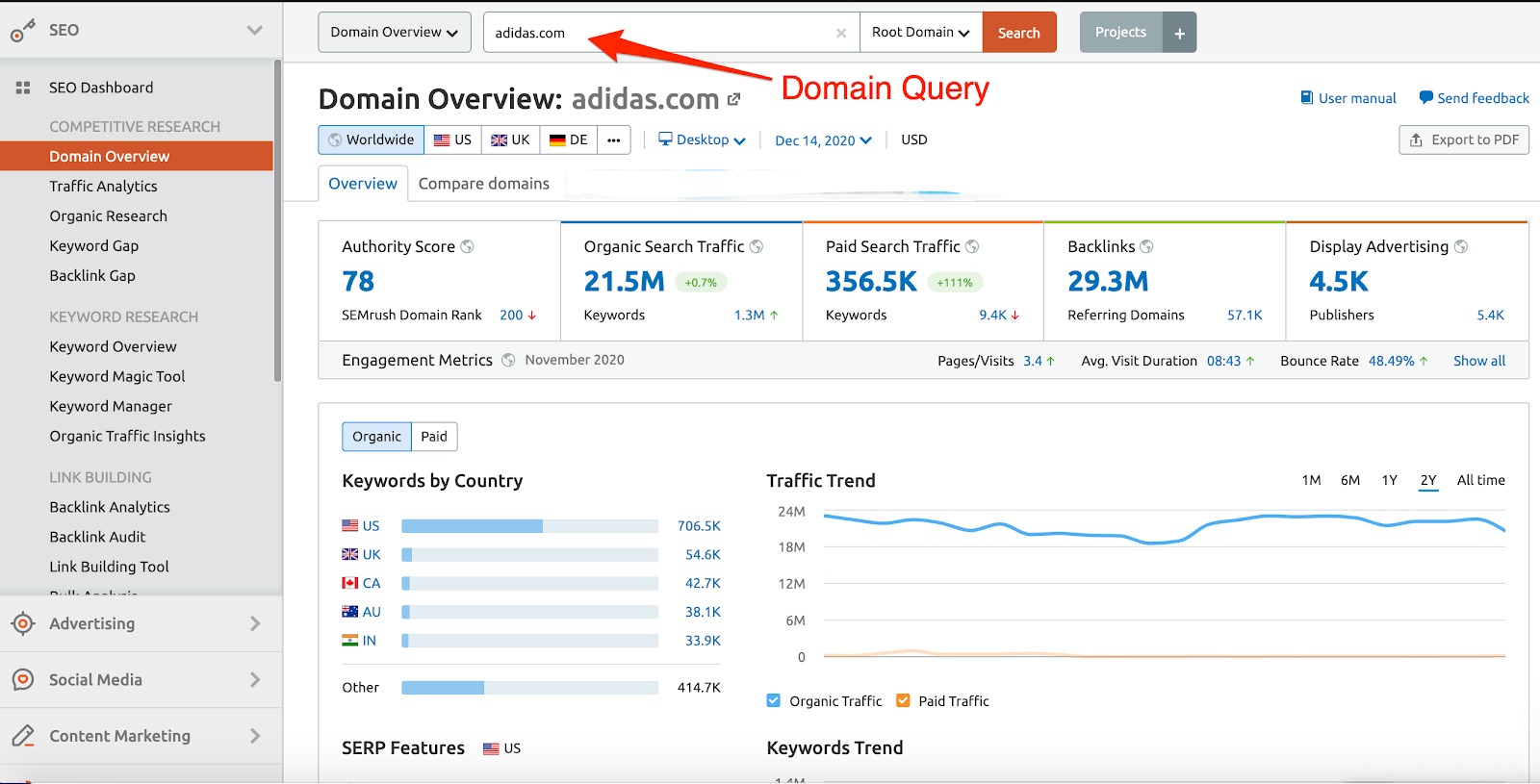Click the User manual link

click(x=1357, y=98)
